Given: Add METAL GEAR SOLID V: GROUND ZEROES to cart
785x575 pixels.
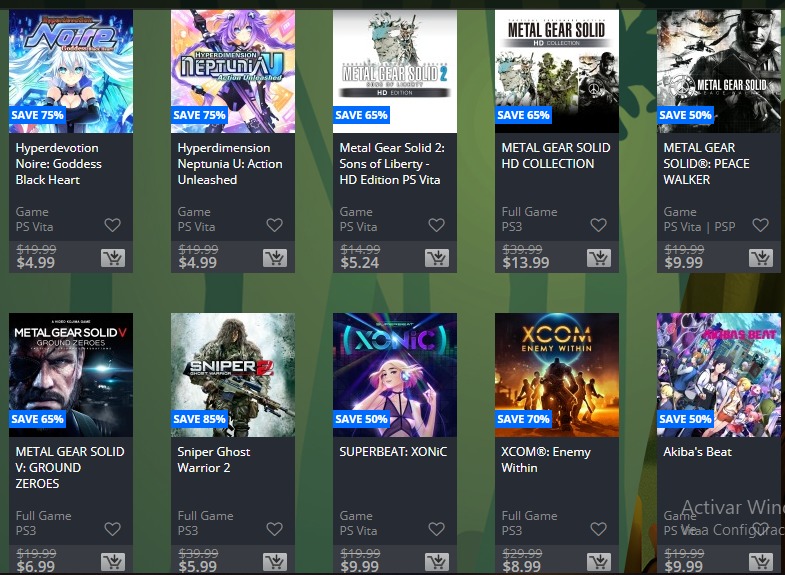Looking at the screenshot, I should (x=113, y=562).
